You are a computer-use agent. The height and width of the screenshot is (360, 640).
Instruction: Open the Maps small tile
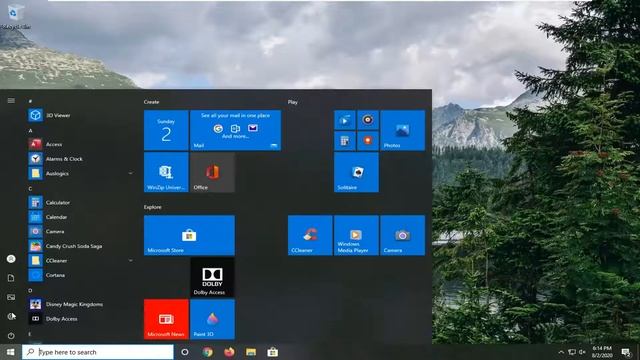368,141
